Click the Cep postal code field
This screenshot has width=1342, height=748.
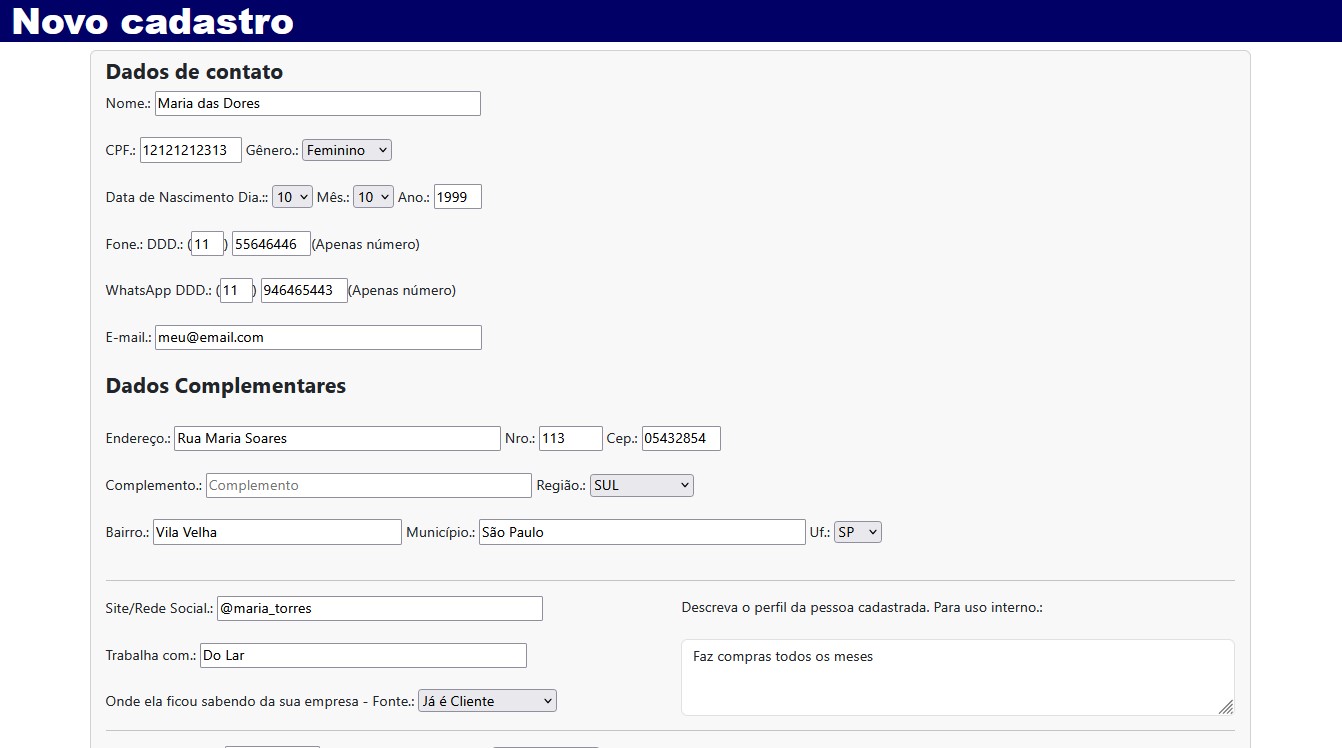click(680, 439)
